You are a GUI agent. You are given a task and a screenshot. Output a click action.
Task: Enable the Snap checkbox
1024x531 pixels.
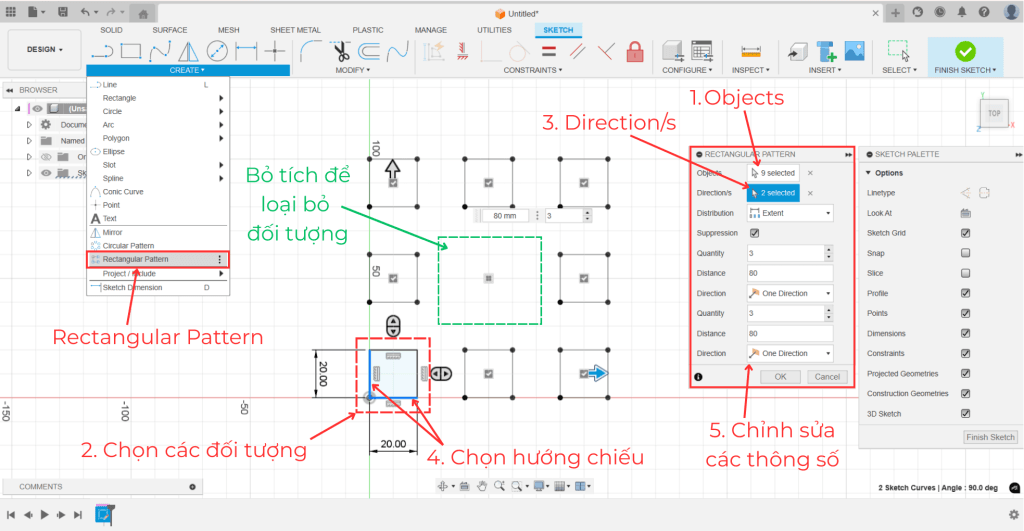coord(965,253)
